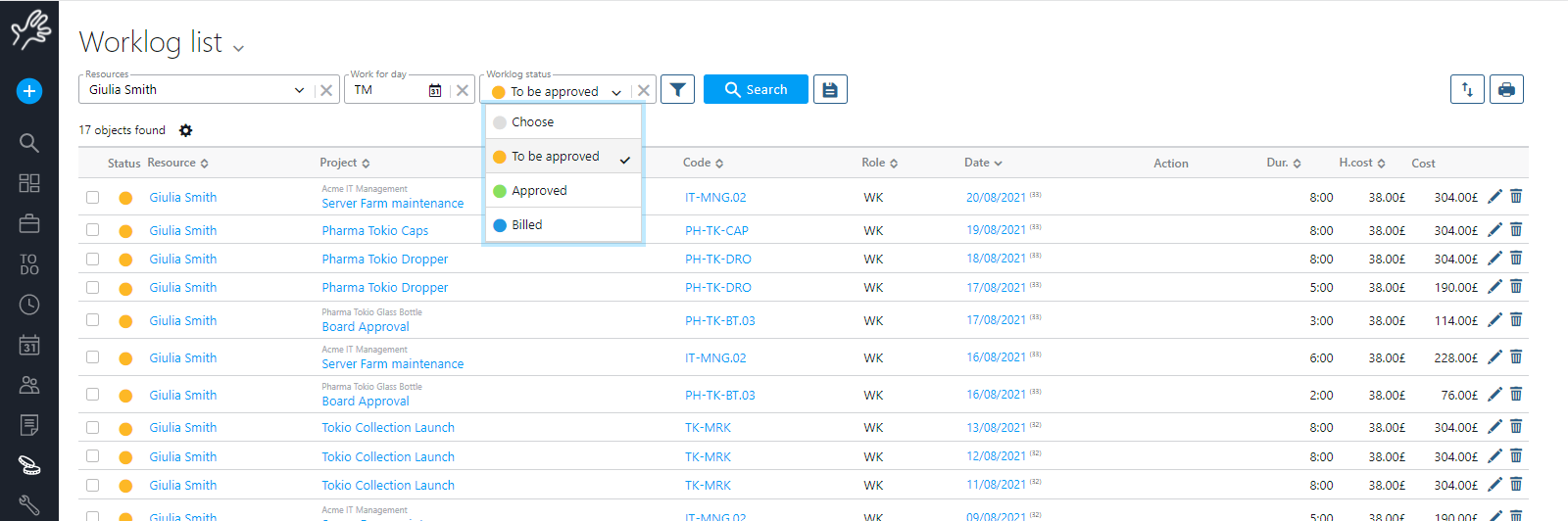Select the Billed status option
Image resolution: width=1568 pixels, height=521 pixels.
[526, 225]
